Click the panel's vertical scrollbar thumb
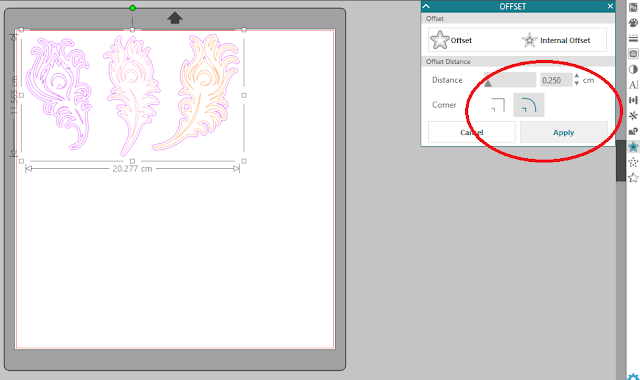Image resolution: width=640 pixels, height=380 pixels. (620, 160)
